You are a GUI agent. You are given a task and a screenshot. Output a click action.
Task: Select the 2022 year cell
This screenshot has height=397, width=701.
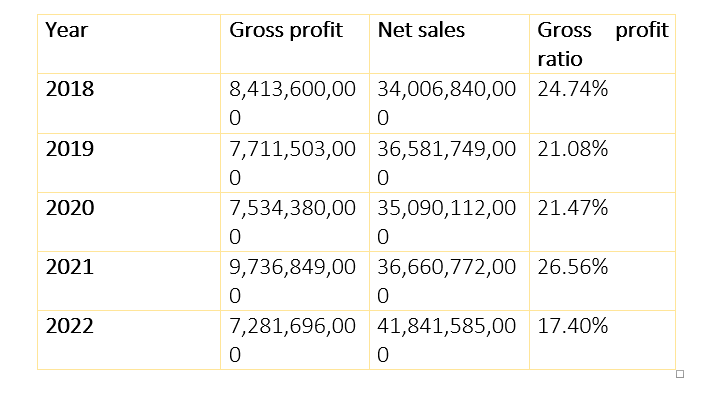[129, 340]
